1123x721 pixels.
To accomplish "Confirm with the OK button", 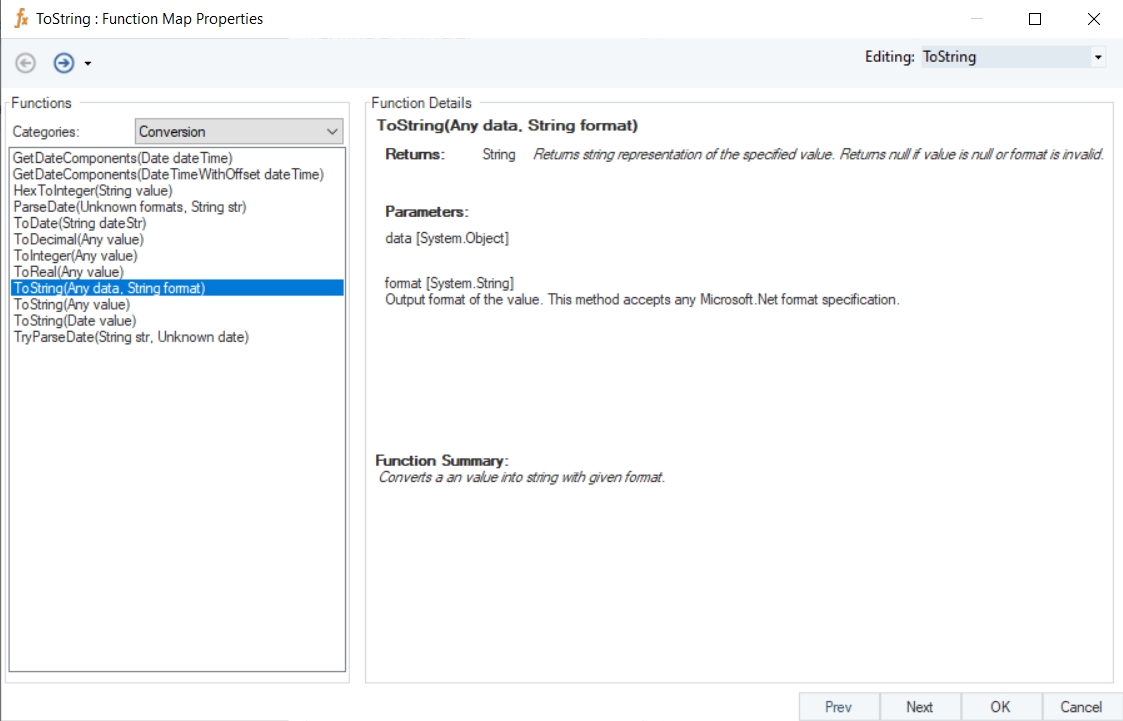I will 1001,707.
